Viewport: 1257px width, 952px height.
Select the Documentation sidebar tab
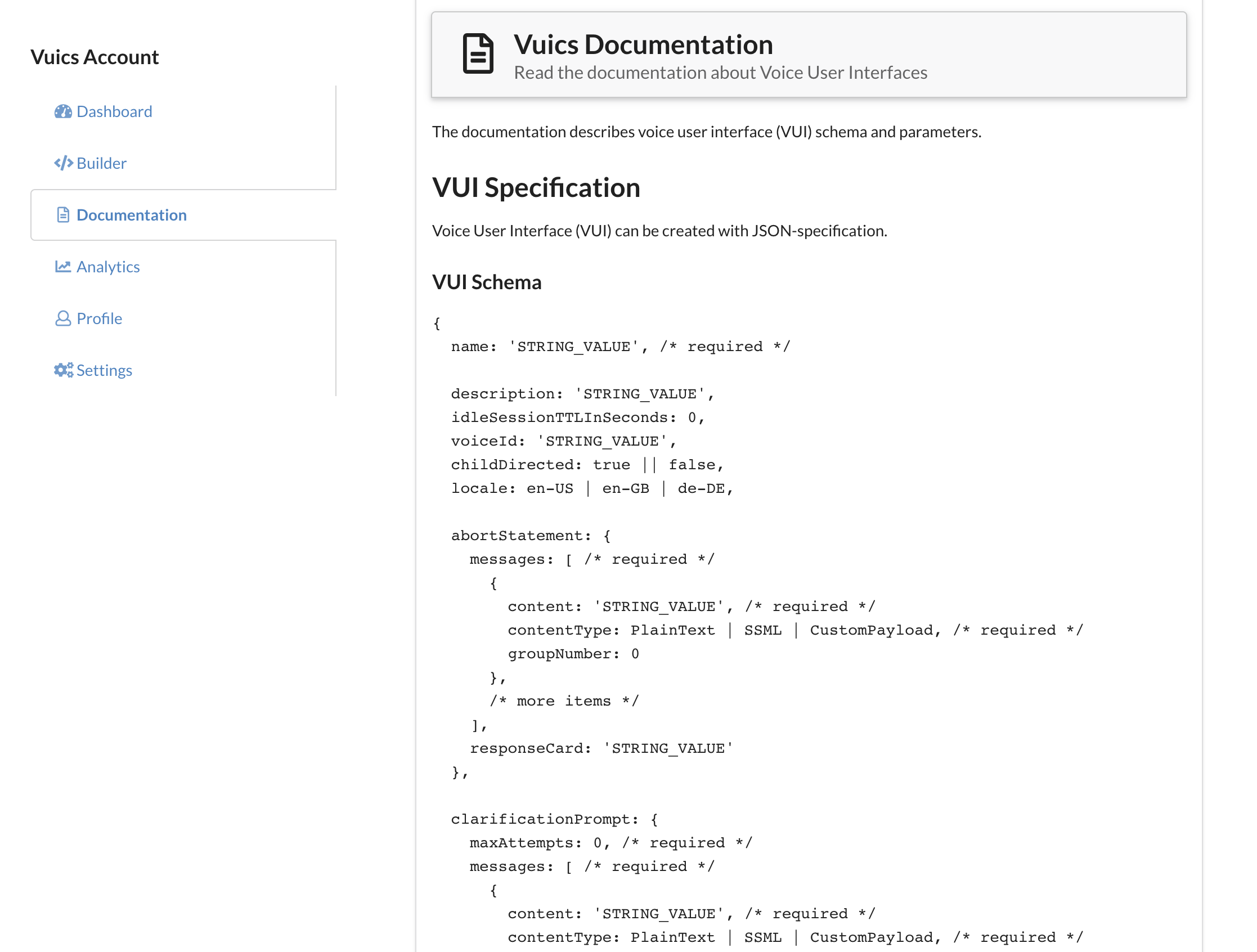tap(131, 215)
